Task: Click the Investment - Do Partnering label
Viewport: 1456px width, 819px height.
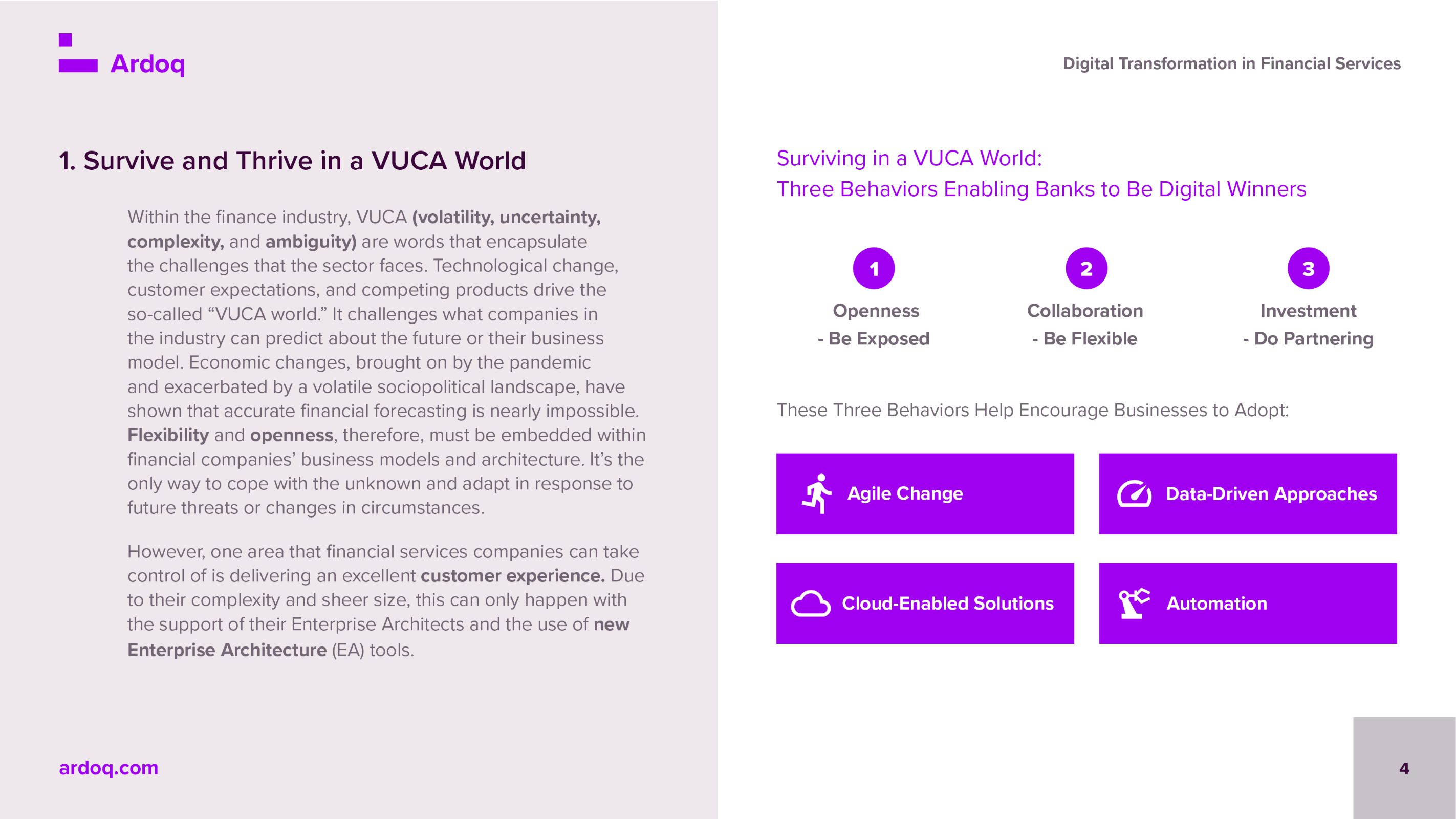Action: [1308, 325]
